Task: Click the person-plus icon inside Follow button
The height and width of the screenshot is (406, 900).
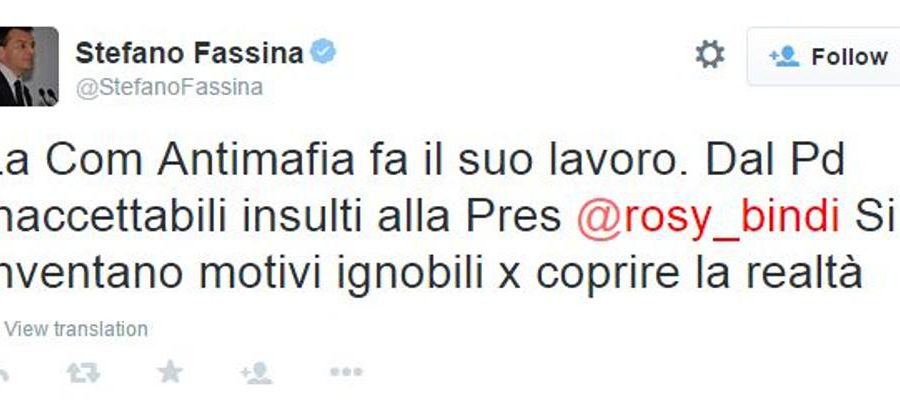Action: pyautogui.click(x=784, y=56)
